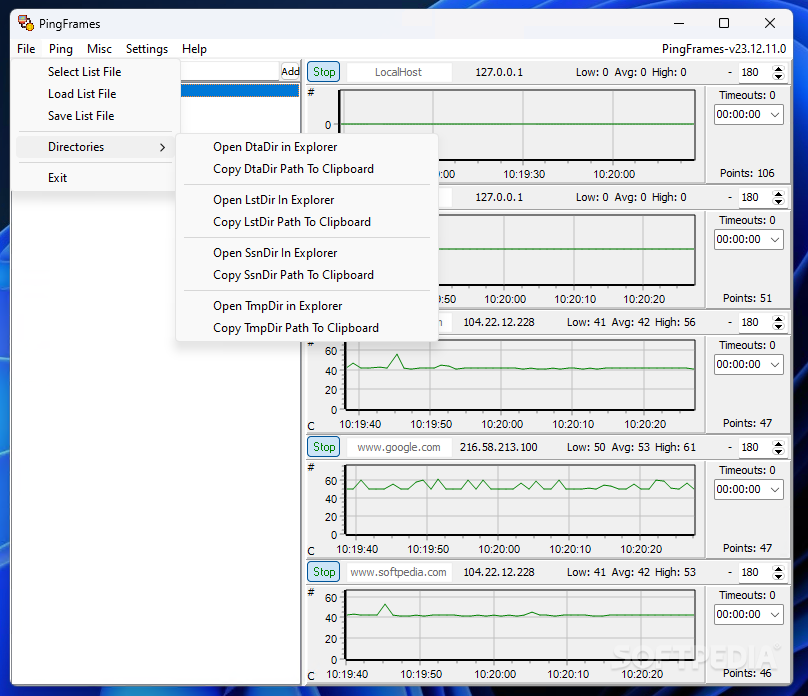Choose Load List File menu entry
Screen dimensions: 808x696
point(96,94)
